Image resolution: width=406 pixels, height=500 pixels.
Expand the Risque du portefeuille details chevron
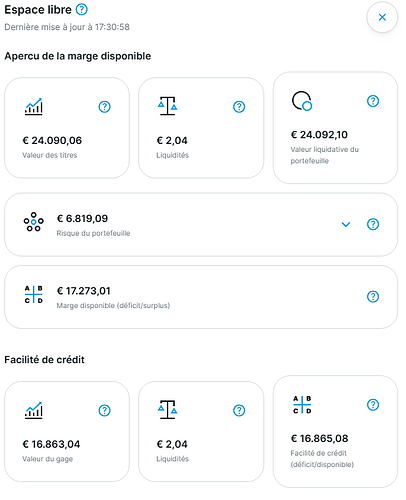click(x=346, y=224)
